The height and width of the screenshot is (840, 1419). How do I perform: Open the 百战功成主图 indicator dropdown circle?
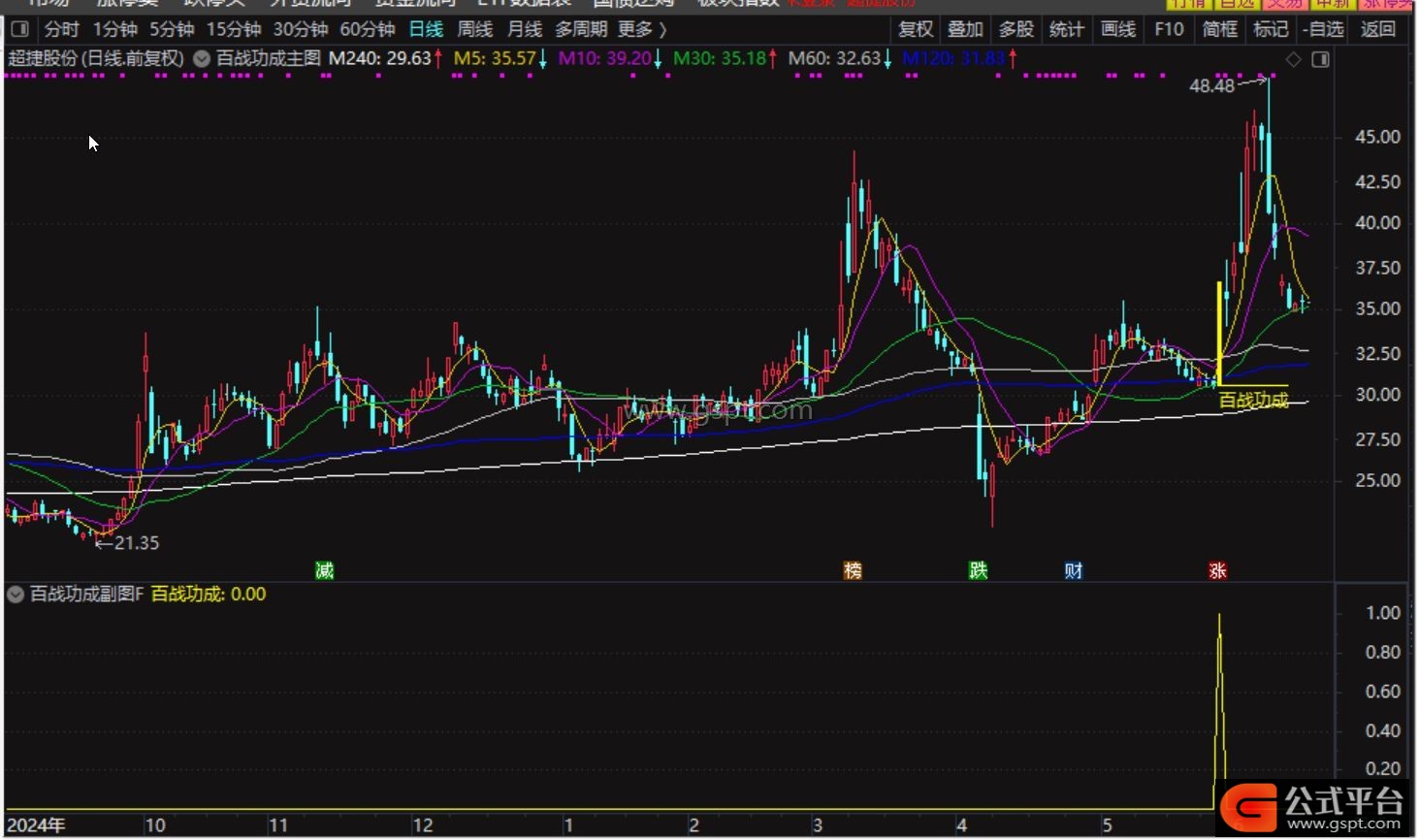(x=202, y=58)
